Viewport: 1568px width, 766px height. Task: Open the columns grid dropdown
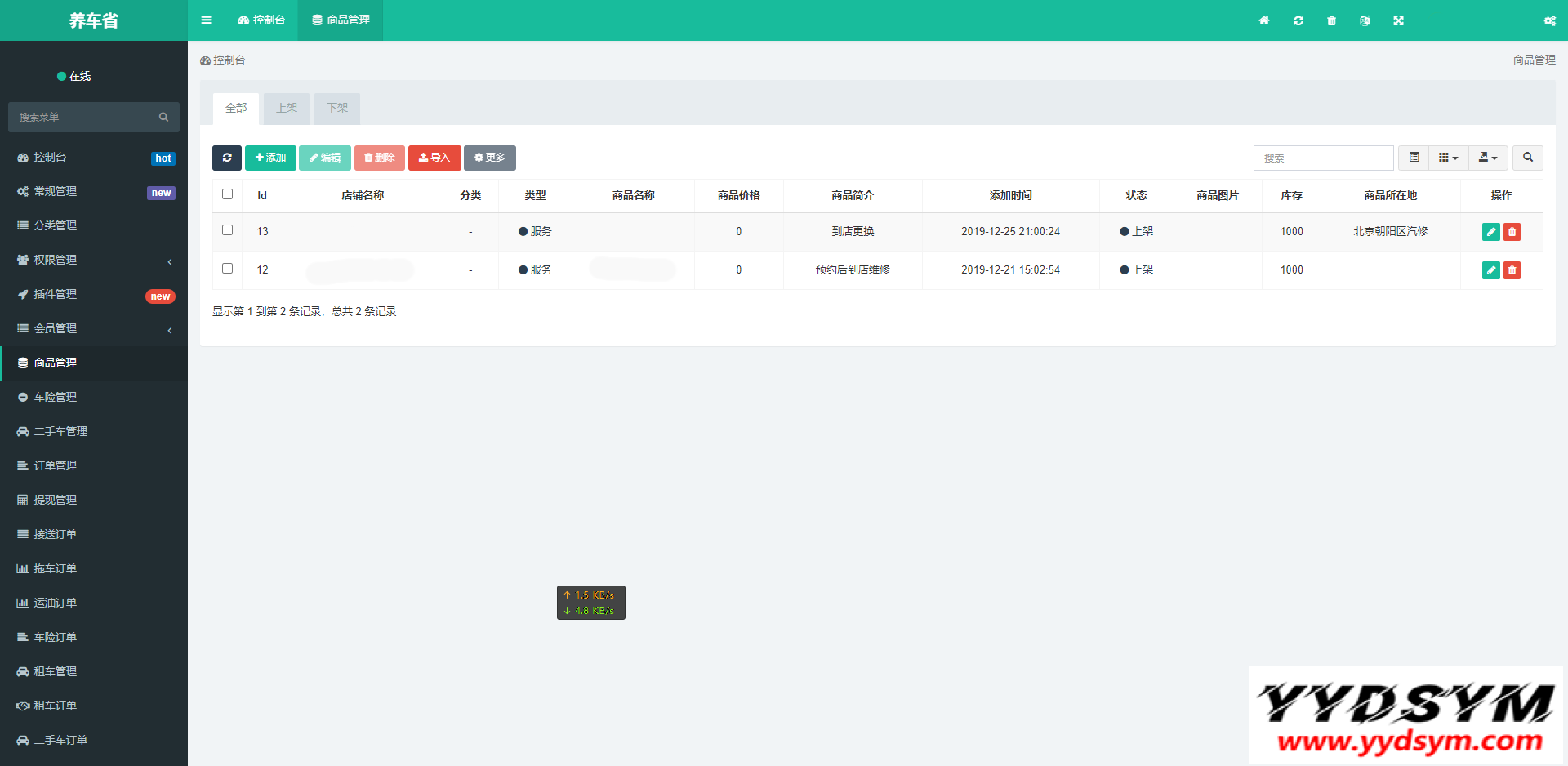pos(1448,158)
